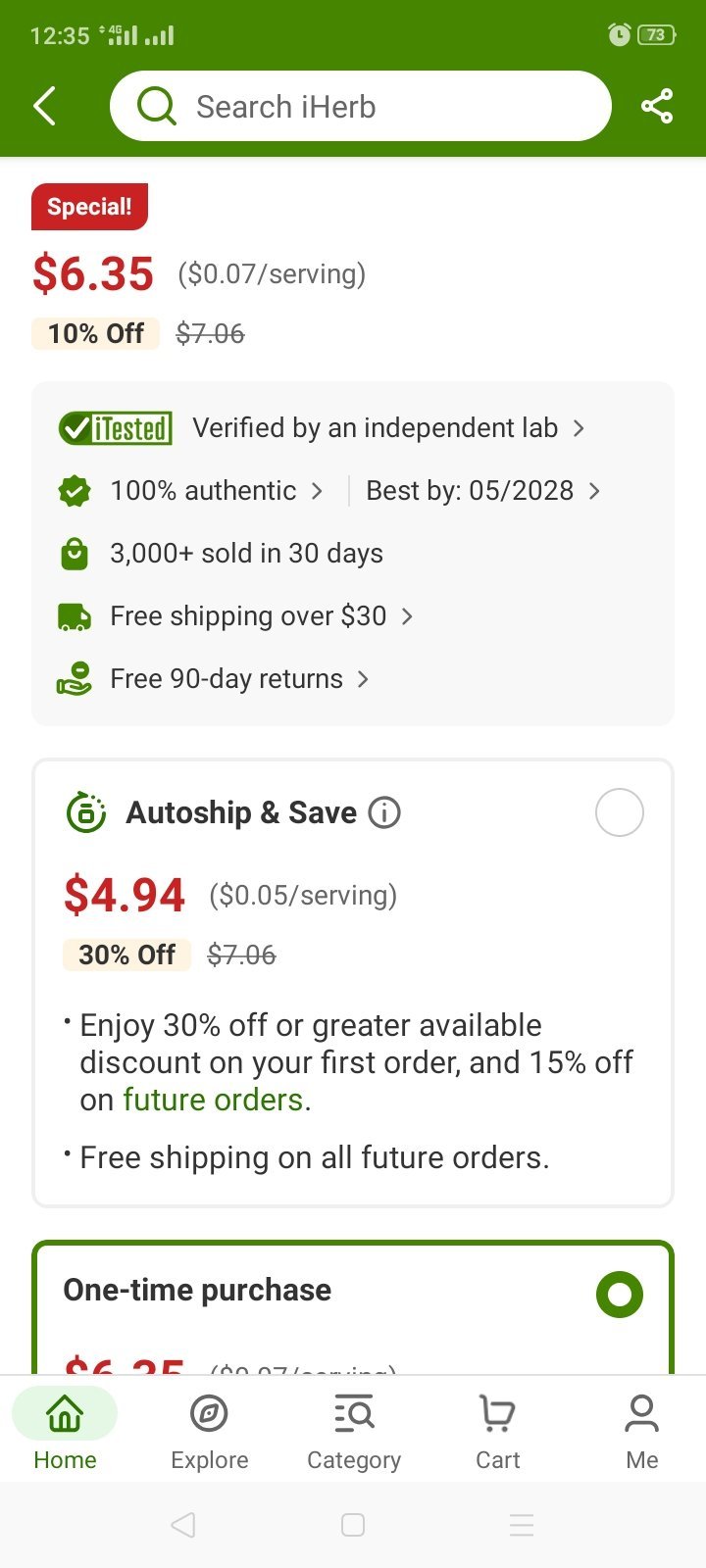Screen dimensions: 706x1568
Task: Tap the iTested badge icon
Action: 116,428
